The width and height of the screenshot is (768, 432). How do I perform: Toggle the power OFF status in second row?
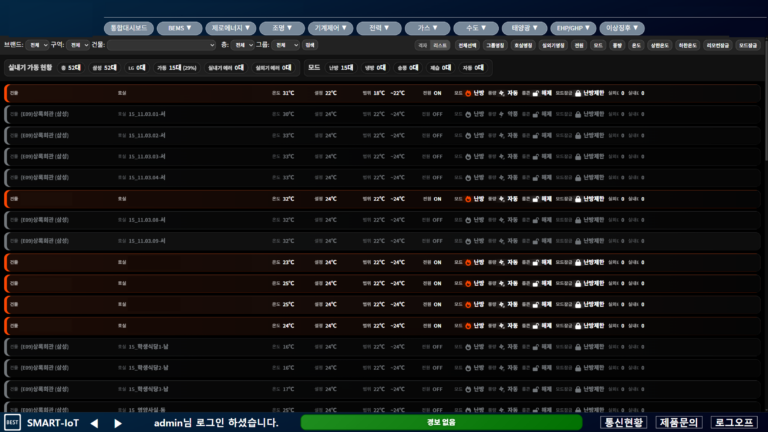[x=437, y=114]
